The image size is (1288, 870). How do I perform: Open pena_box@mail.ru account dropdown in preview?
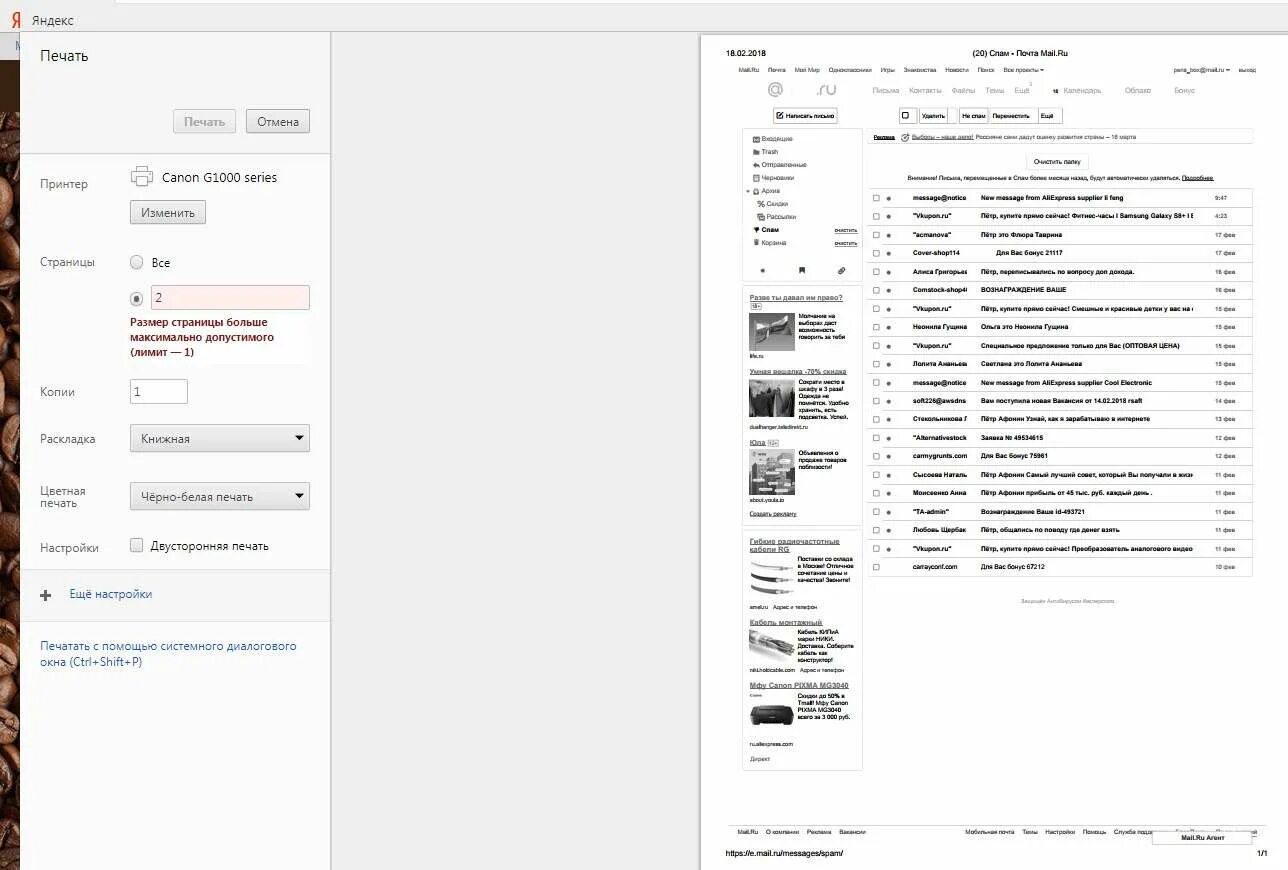pyautogui.click(x=1202, y=70)
